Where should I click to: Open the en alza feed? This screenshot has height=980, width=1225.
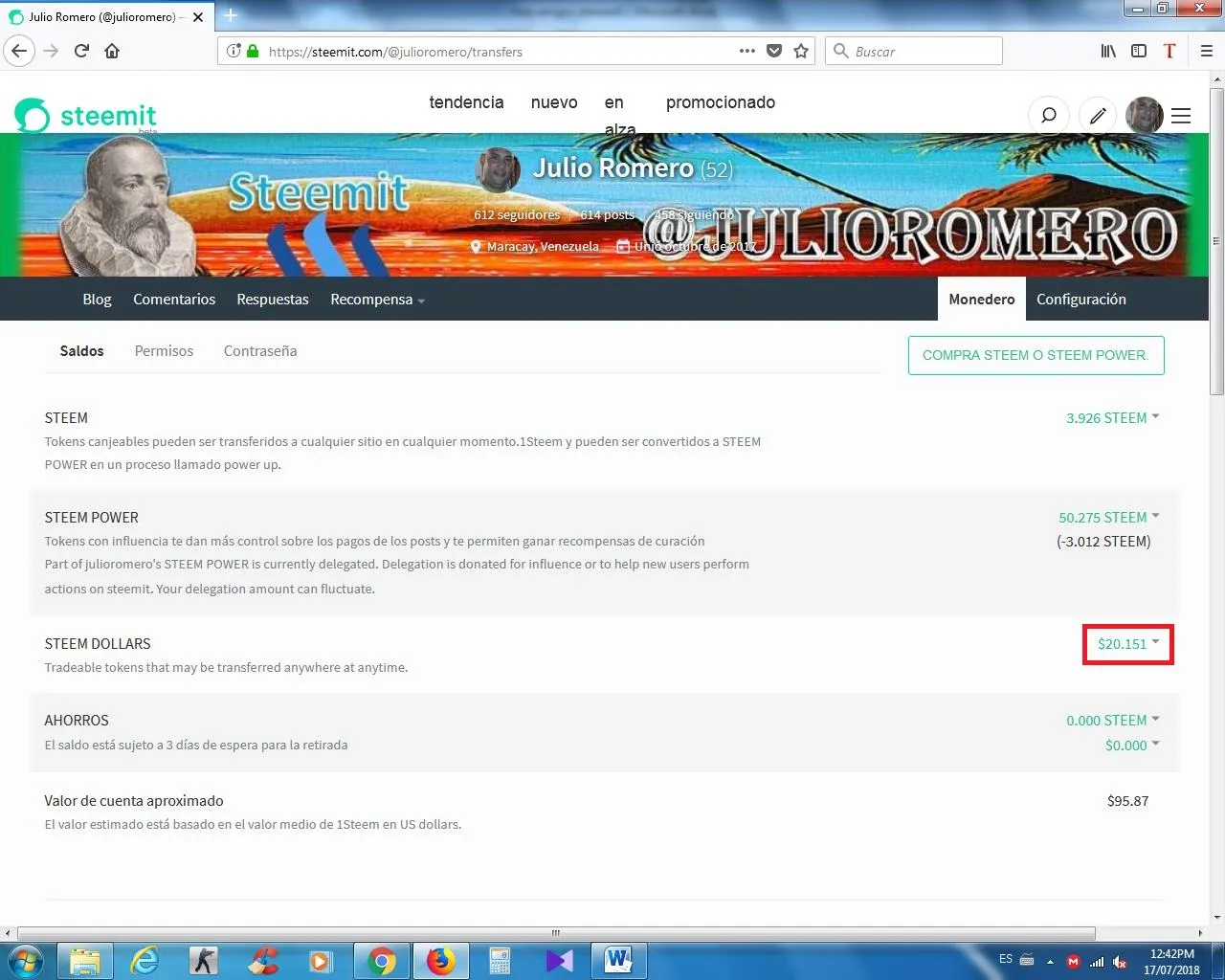coord(619,115)
